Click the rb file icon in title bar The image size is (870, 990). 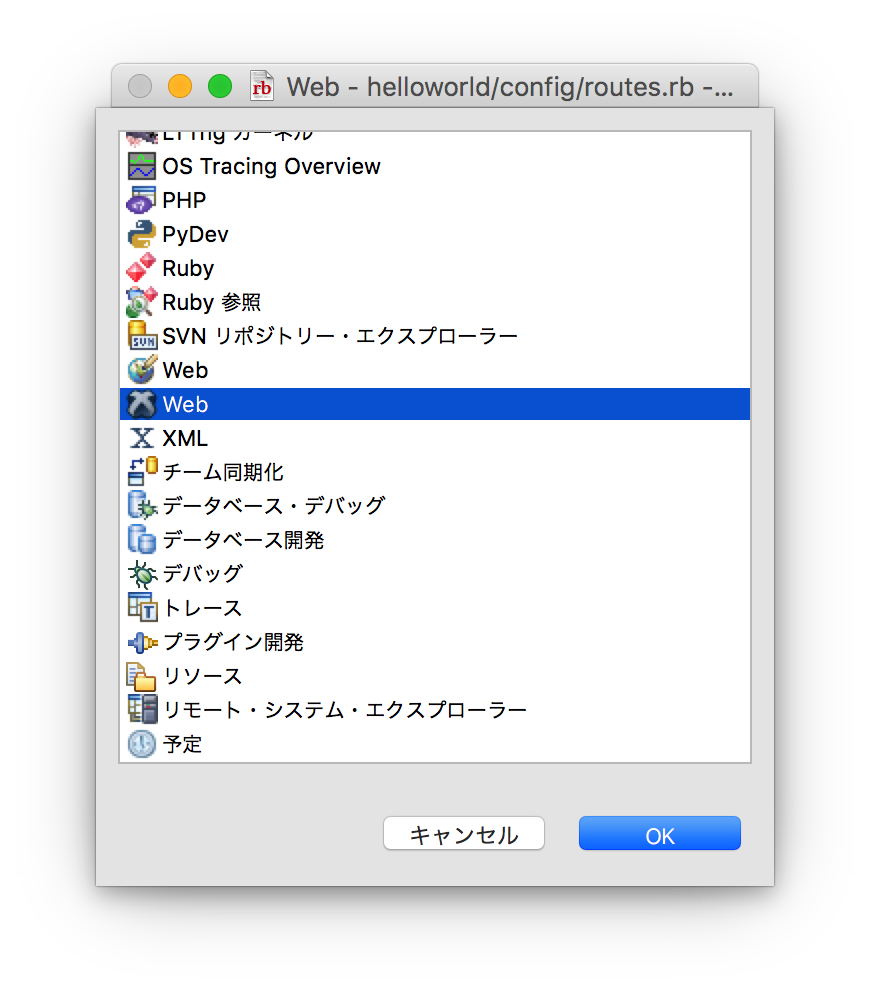[x=261, y=86]
